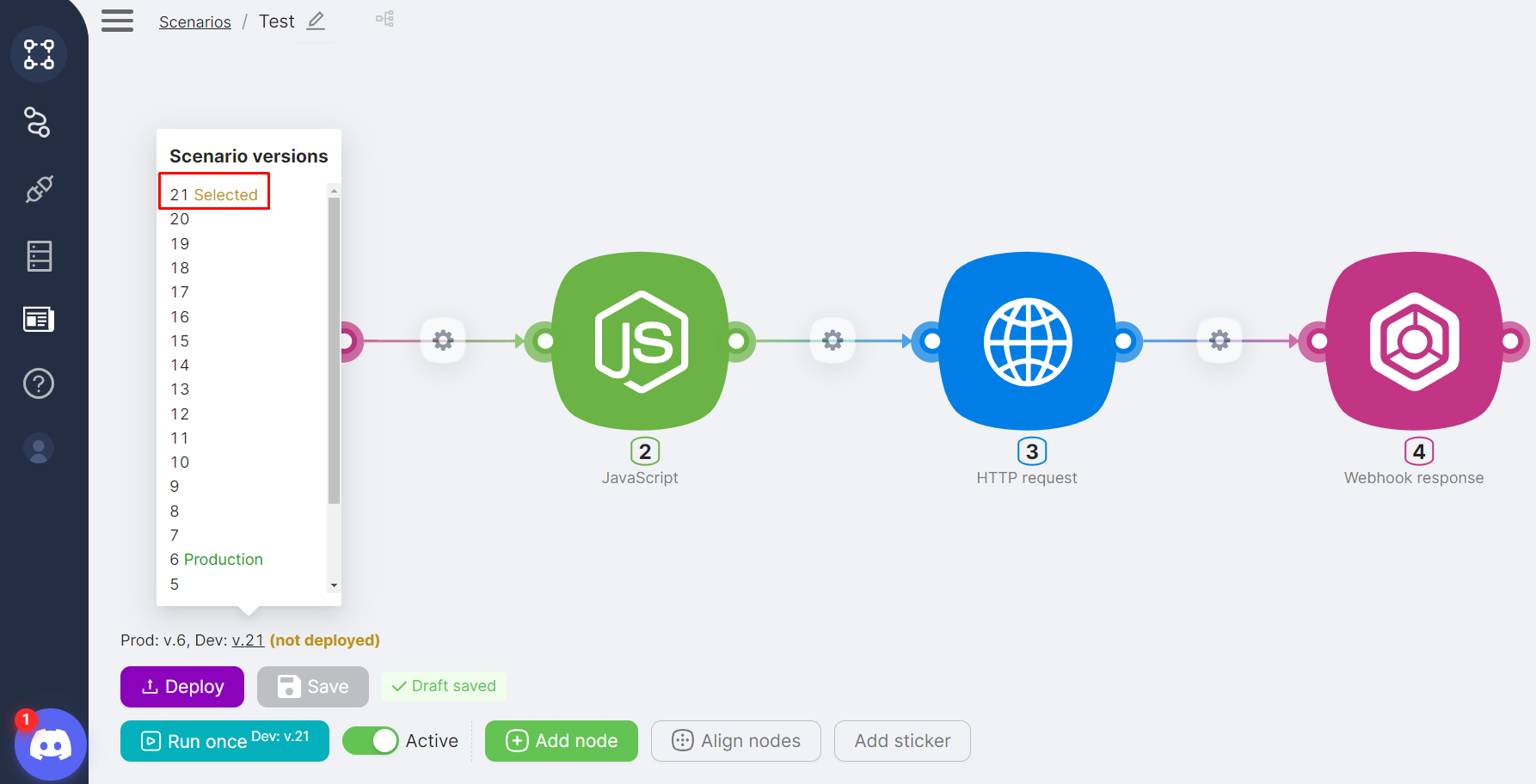Open the v.21 version dropdown link
This screenshot has height=784, width=1536.
(248, 640)
